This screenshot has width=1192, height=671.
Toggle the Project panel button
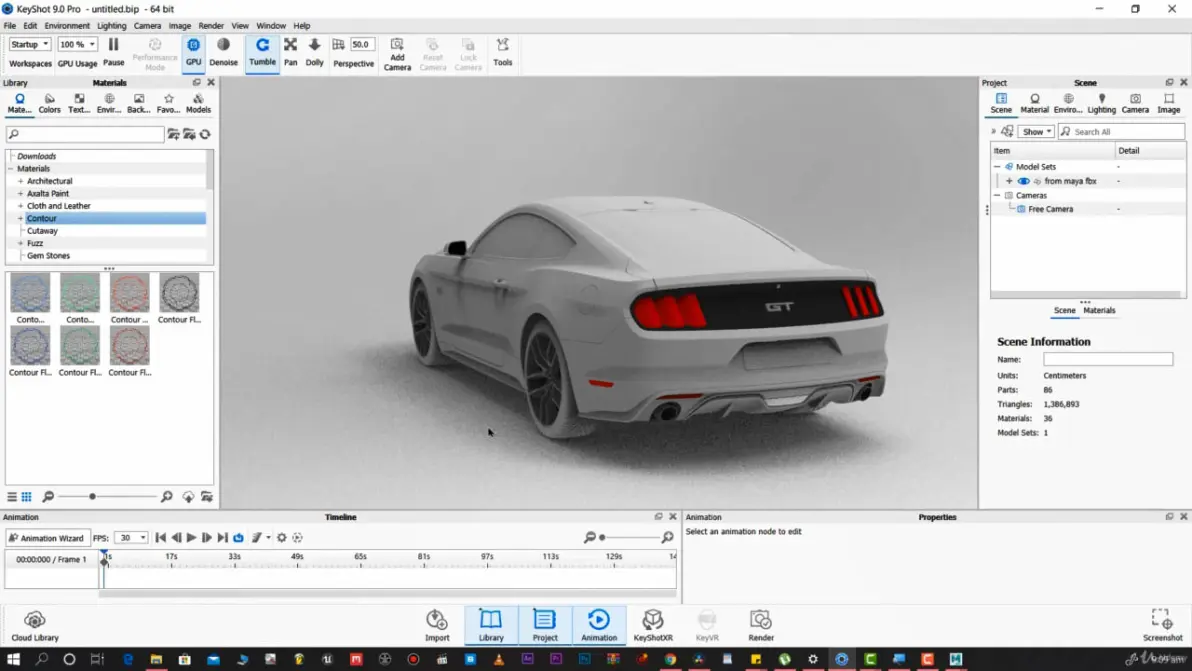545,626
